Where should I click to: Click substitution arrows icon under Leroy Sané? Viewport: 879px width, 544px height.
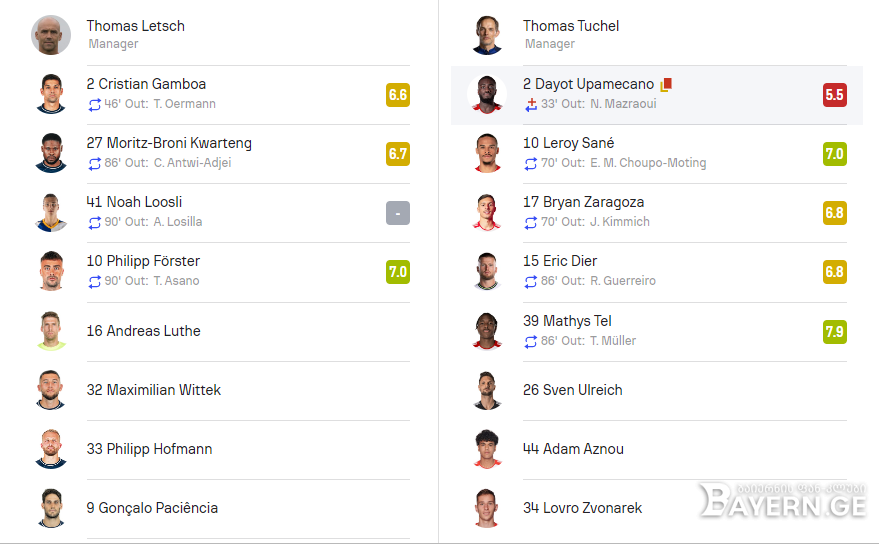tap(531, 164)
